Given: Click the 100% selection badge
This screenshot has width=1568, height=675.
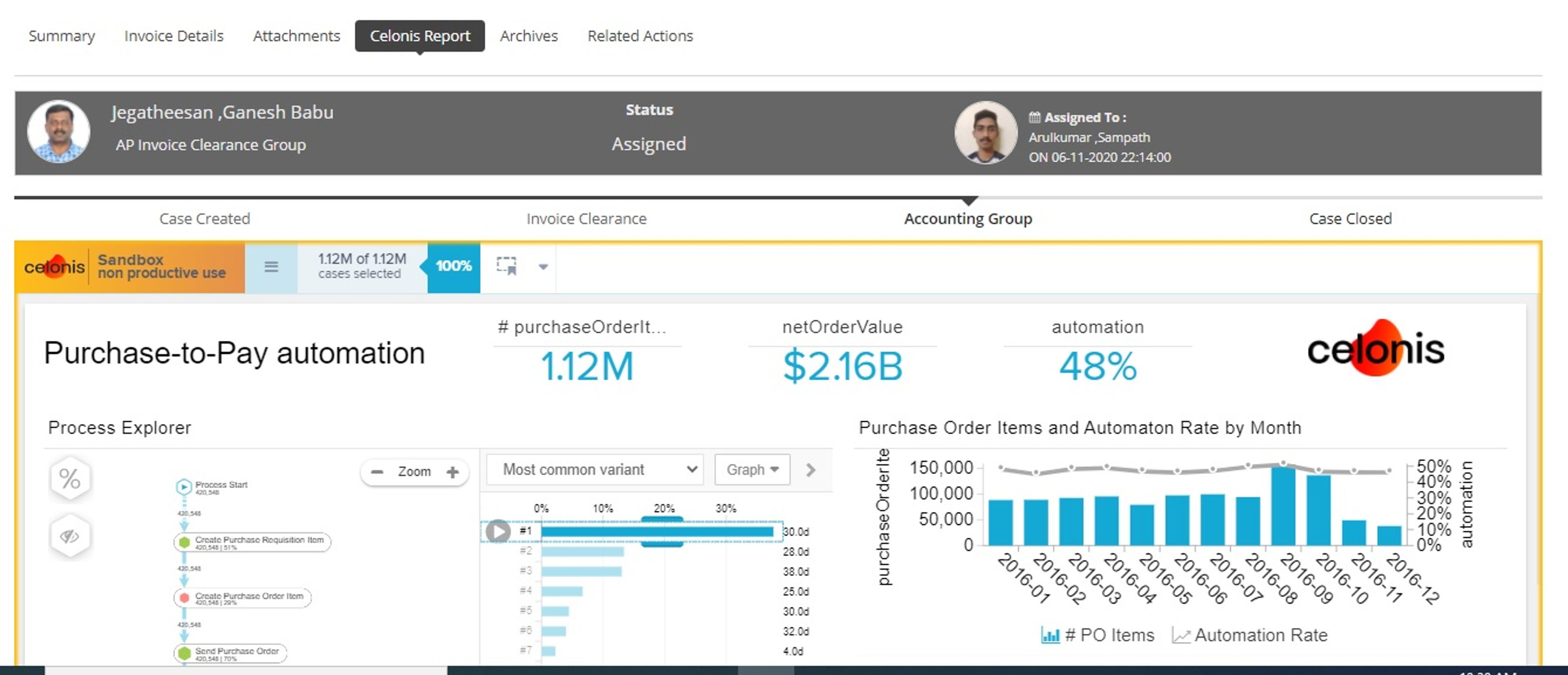Looking at the screenshot, I should coord(454,266).
